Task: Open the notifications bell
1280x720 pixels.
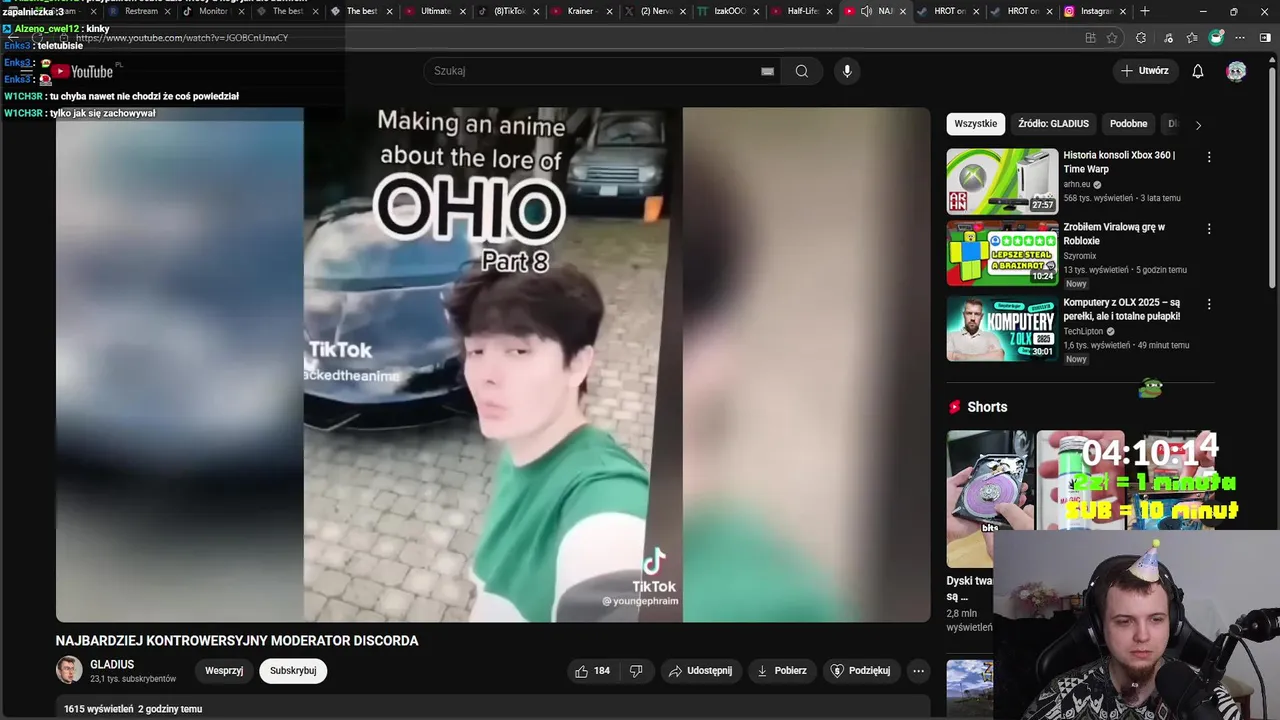Action: (x=1197, y=71)
